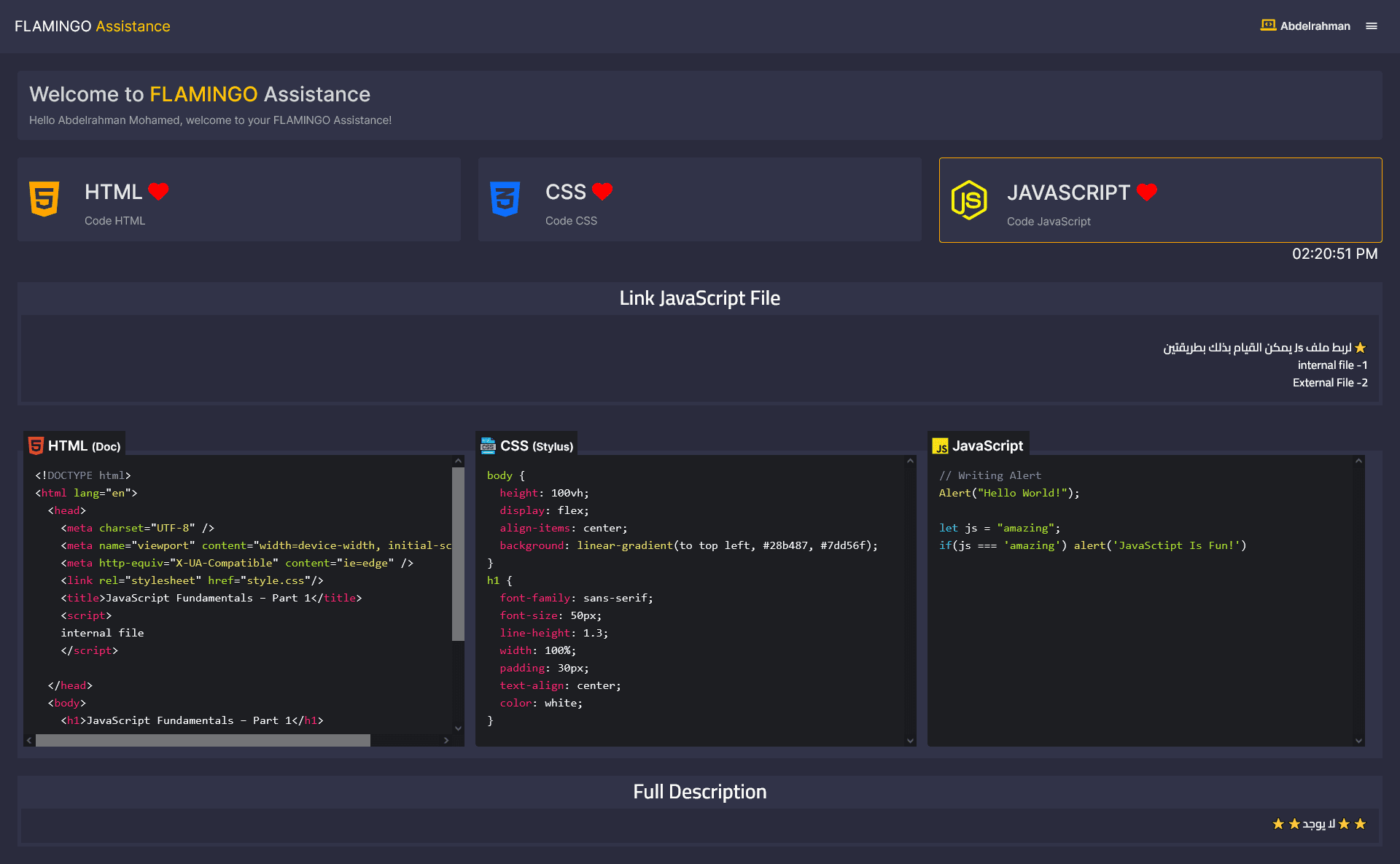Click the HTML5 shield logo
The image size is (1400, 864).
tap(44, 199)
